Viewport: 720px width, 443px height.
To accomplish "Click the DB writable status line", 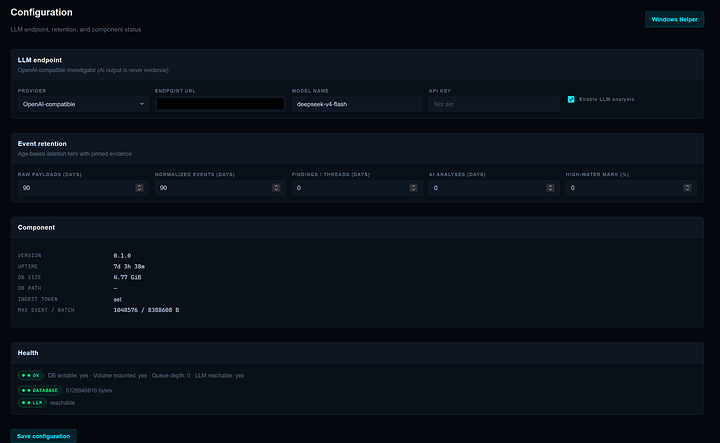I will coord(146,376).
